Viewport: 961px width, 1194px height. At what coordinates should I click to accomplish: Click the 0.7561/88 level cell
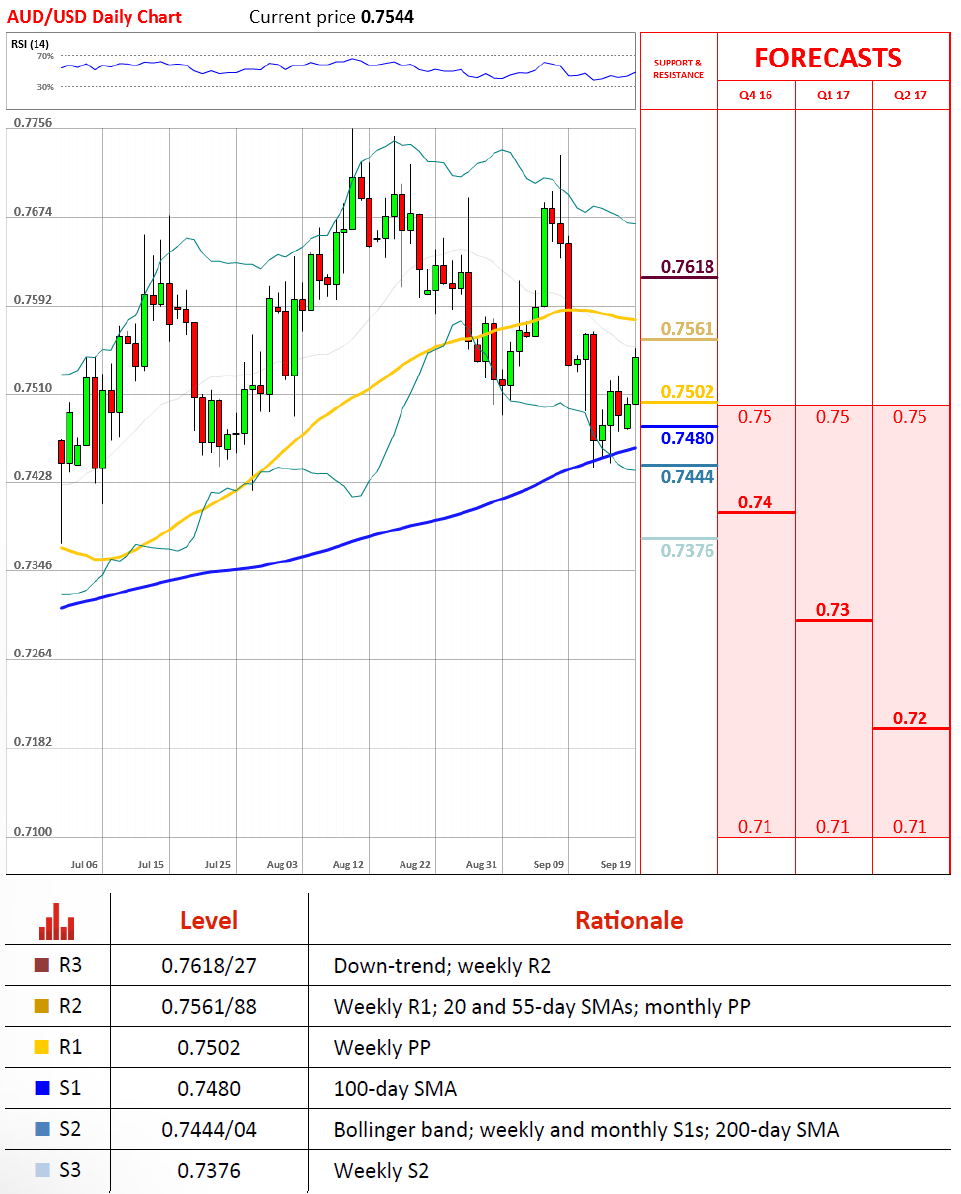click(209, 1007)
